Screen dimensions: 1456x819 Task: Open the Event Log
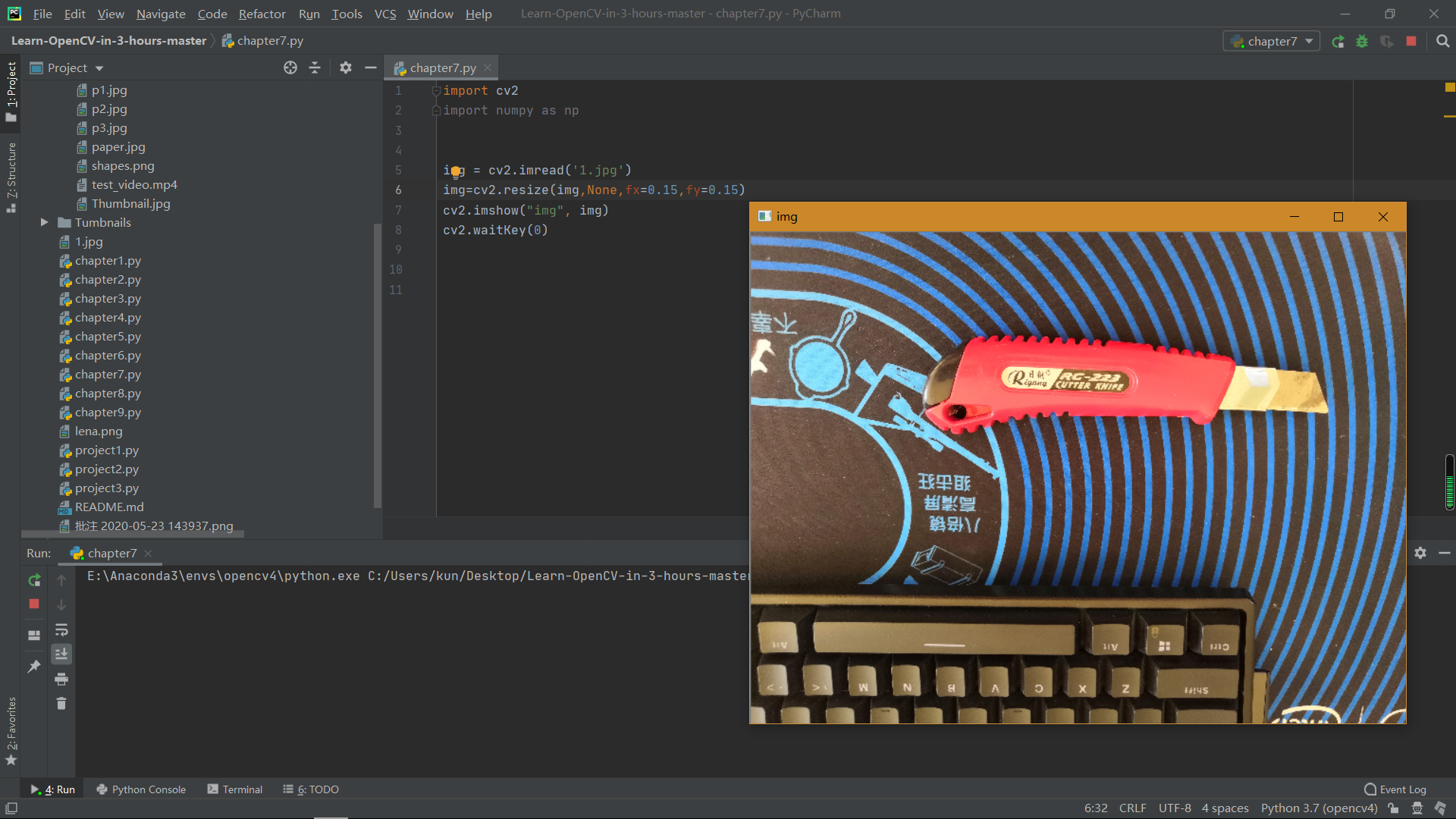coord(1395,789)
